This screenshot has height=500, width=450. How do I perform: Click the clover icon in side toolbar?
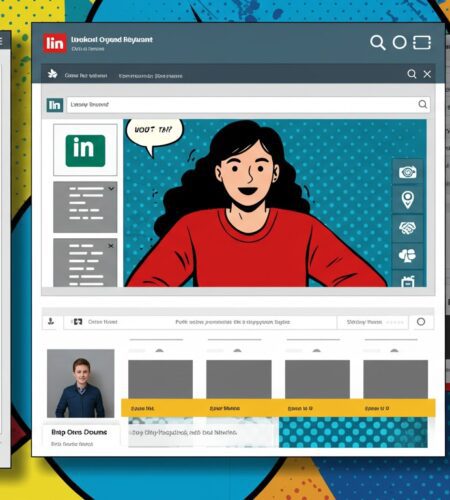[x=407, y=256]
